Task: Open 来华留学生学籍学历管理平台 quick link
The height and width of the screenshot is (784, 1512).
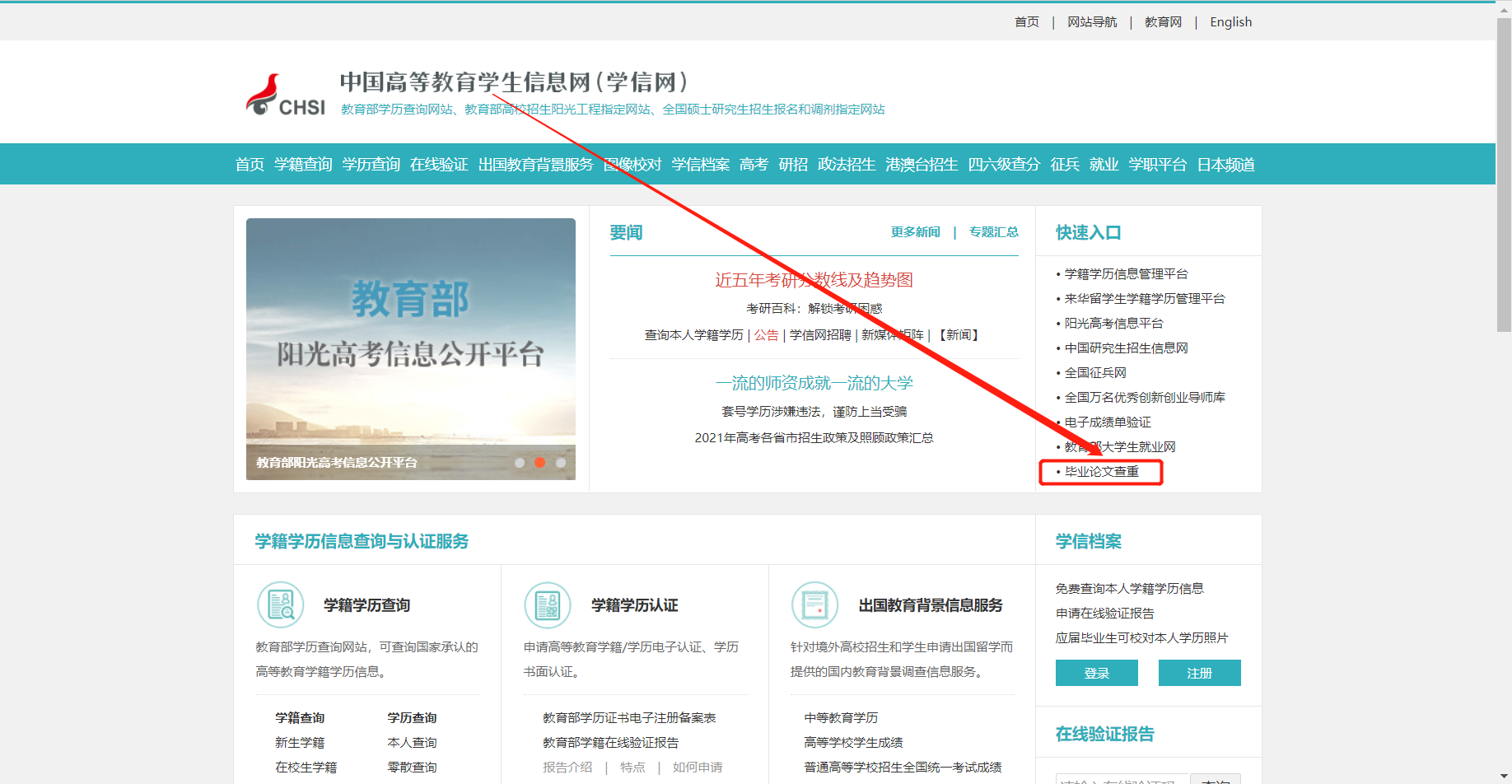Action: click(1145, 299)
